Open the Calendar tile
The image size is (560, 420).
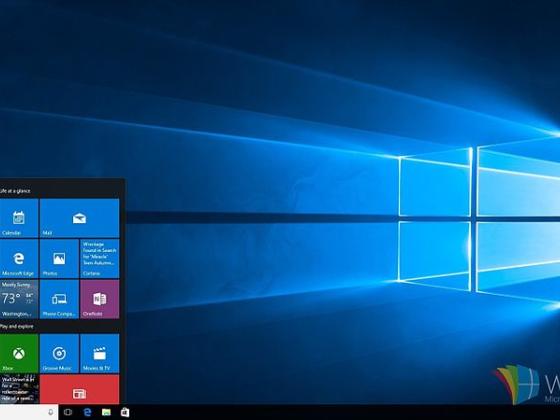(x=19, y=218)
